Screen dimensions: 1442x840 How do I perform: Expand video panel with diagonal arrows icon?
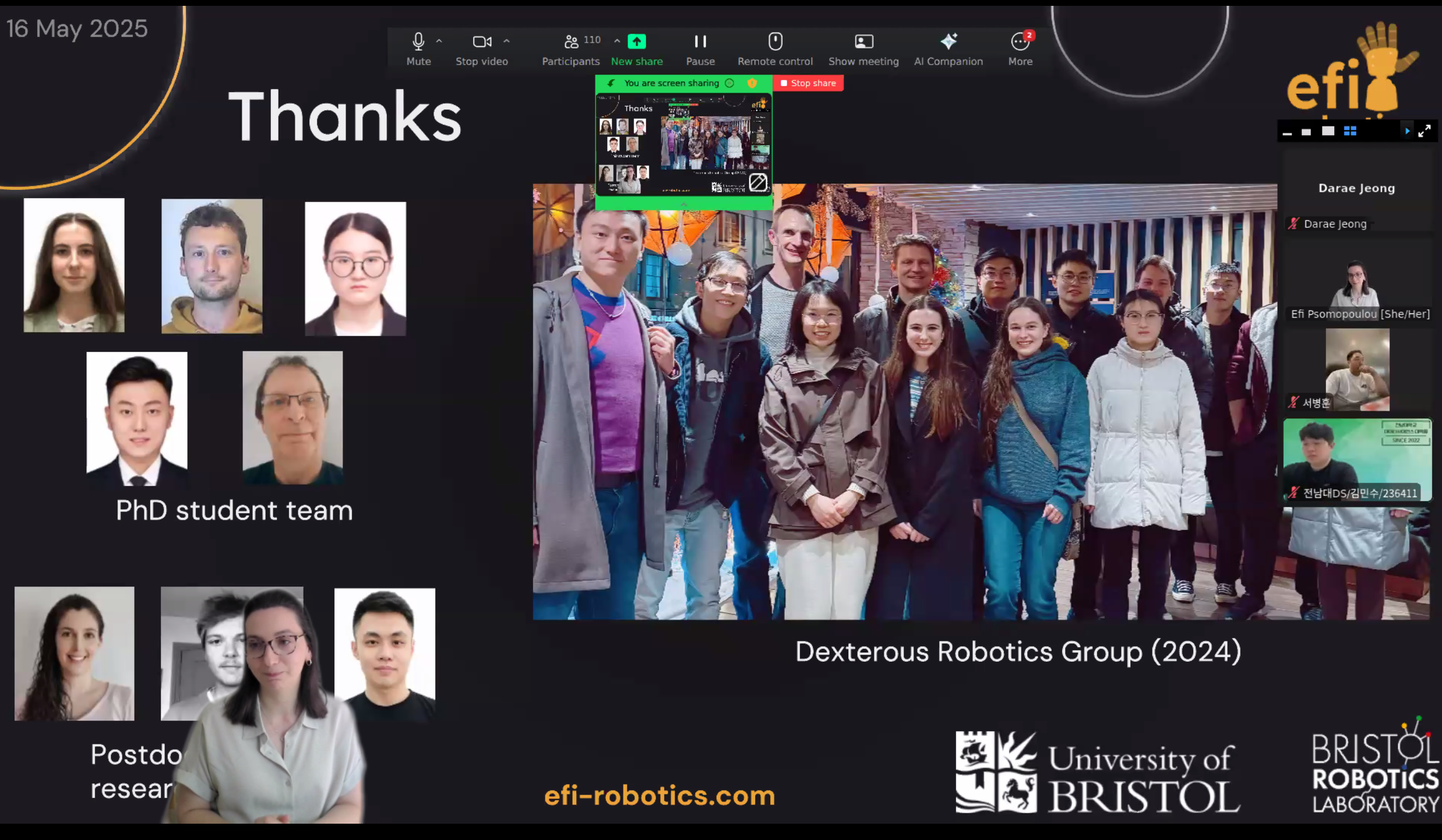point(1424,131)
